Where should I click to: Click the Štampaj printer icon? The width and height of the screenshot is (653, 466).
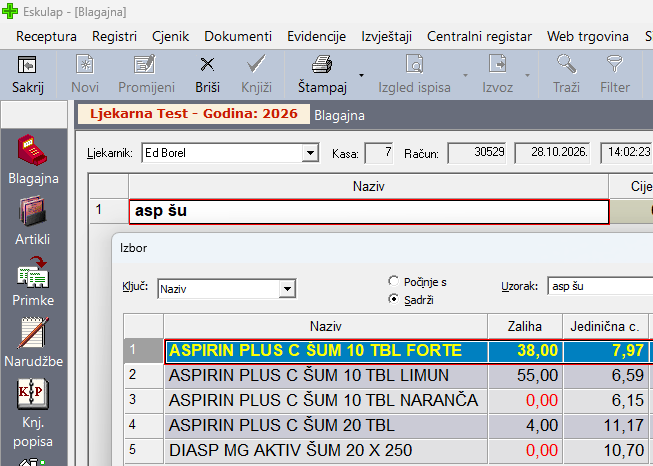tap(322, 65)
